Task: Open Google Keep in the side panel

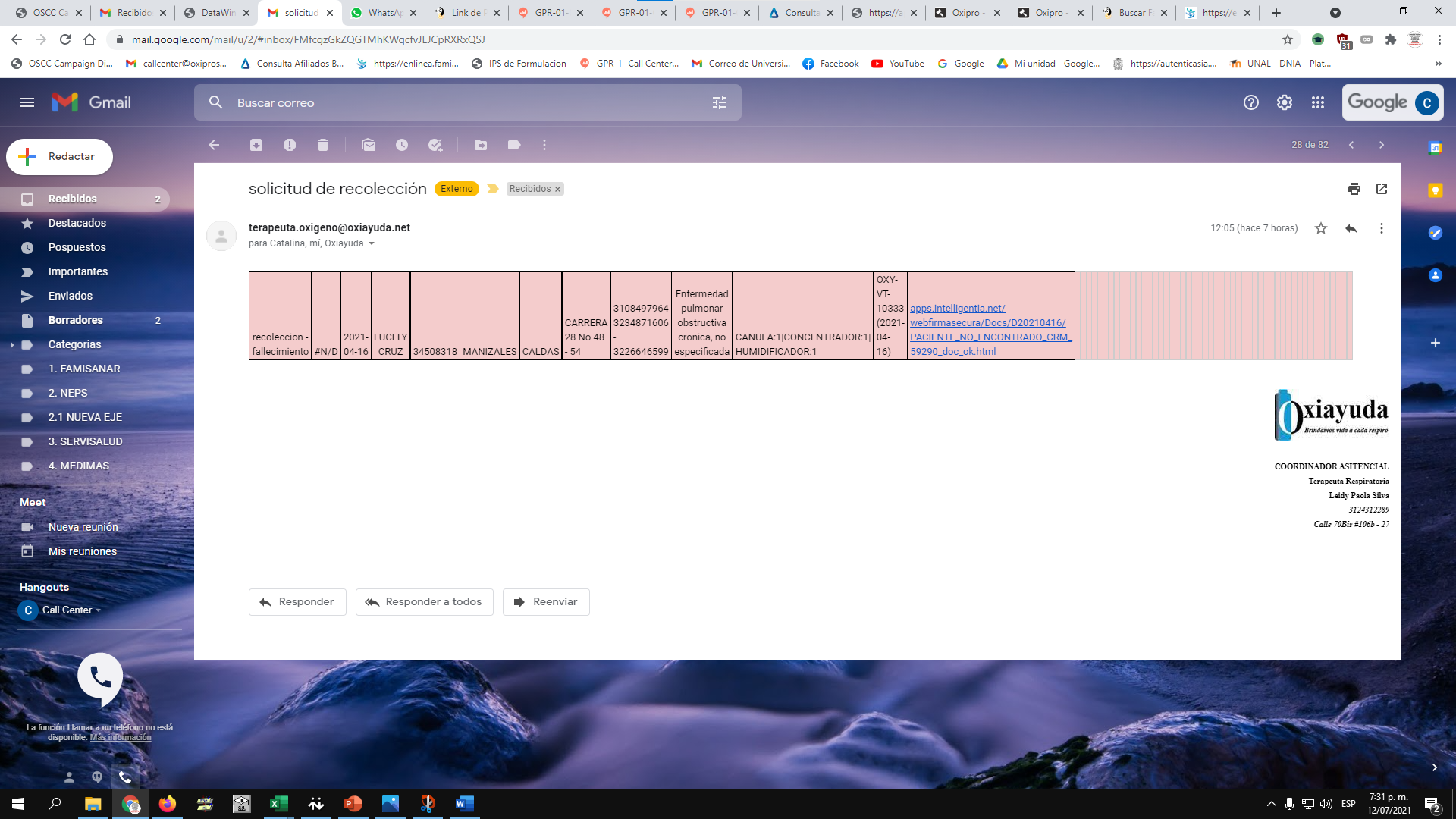Action: click(1436, 190)
